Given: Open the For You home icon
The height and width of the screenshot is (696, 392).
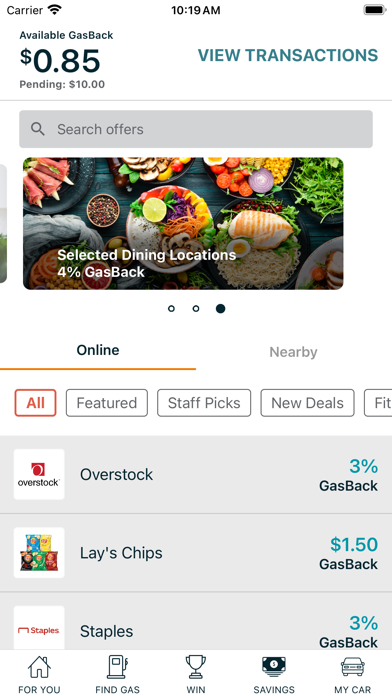Looking at the screenshot, I should point(39,667).
